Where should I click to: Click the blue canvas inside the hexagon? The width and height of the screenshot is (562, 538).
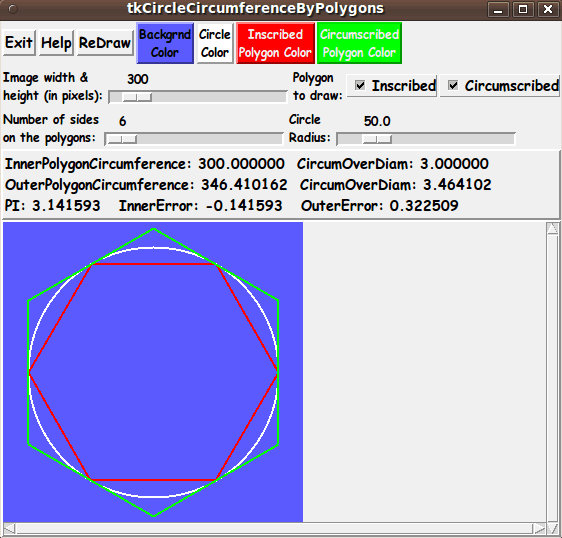153,372
